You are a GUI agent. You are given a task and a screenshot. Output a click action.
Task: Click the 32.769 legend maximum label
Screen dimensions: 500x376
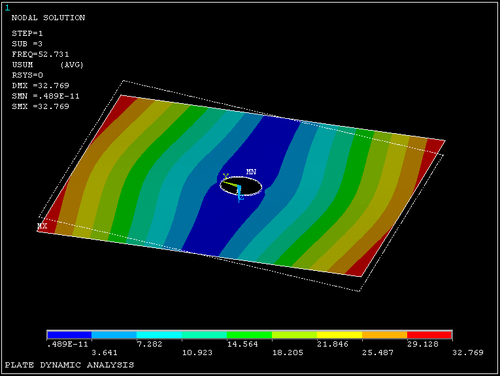(x=468, y=352)
